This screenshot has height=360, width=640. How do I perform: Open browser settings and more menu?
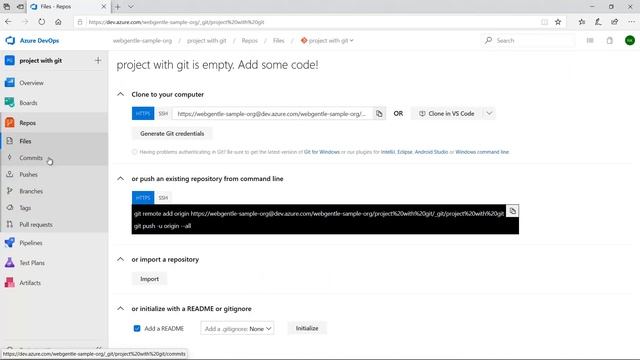tap(631, 22)
